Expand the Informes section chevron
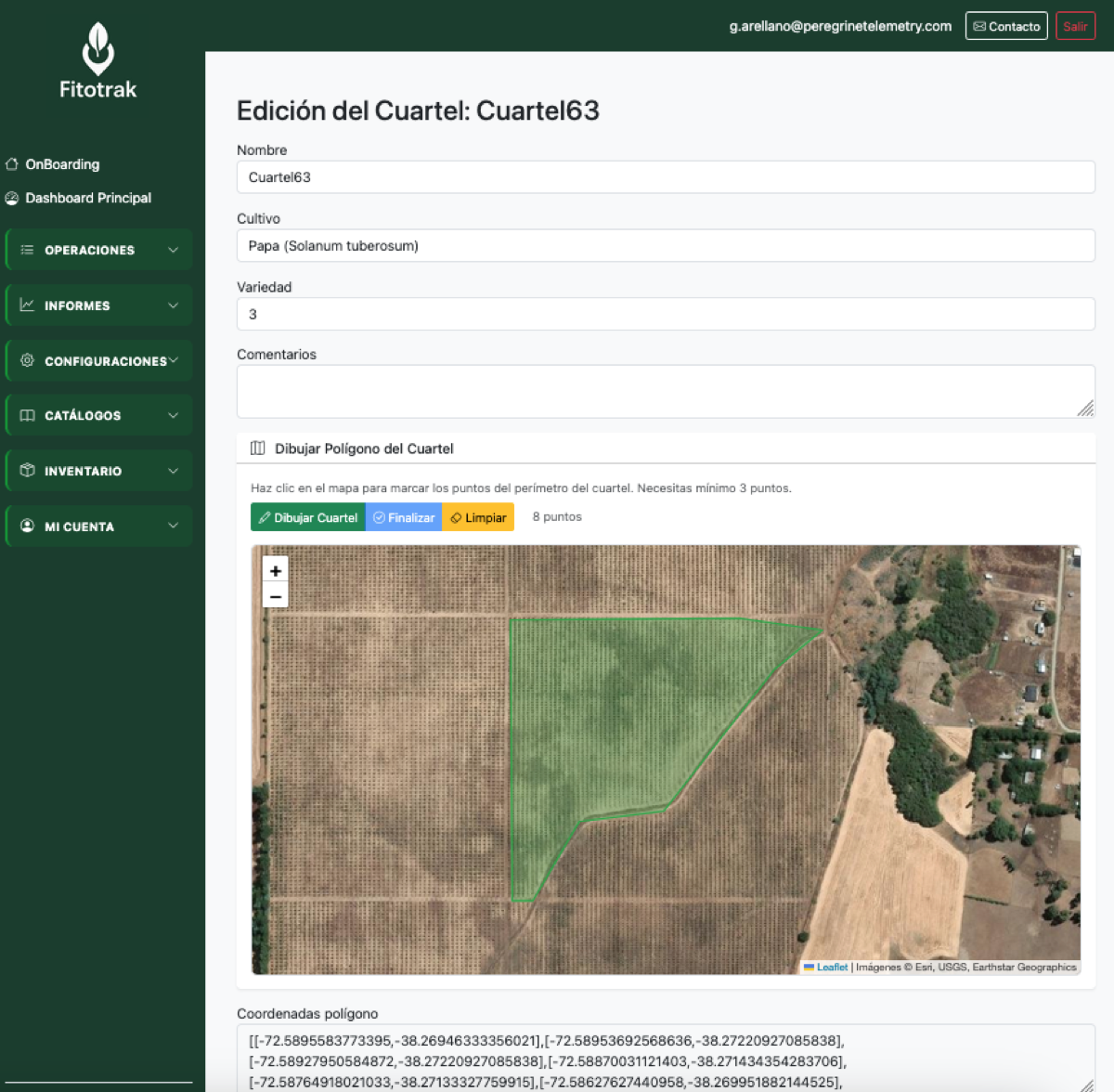This screenshot has height=1092, width=1114. tap(173, 305)
